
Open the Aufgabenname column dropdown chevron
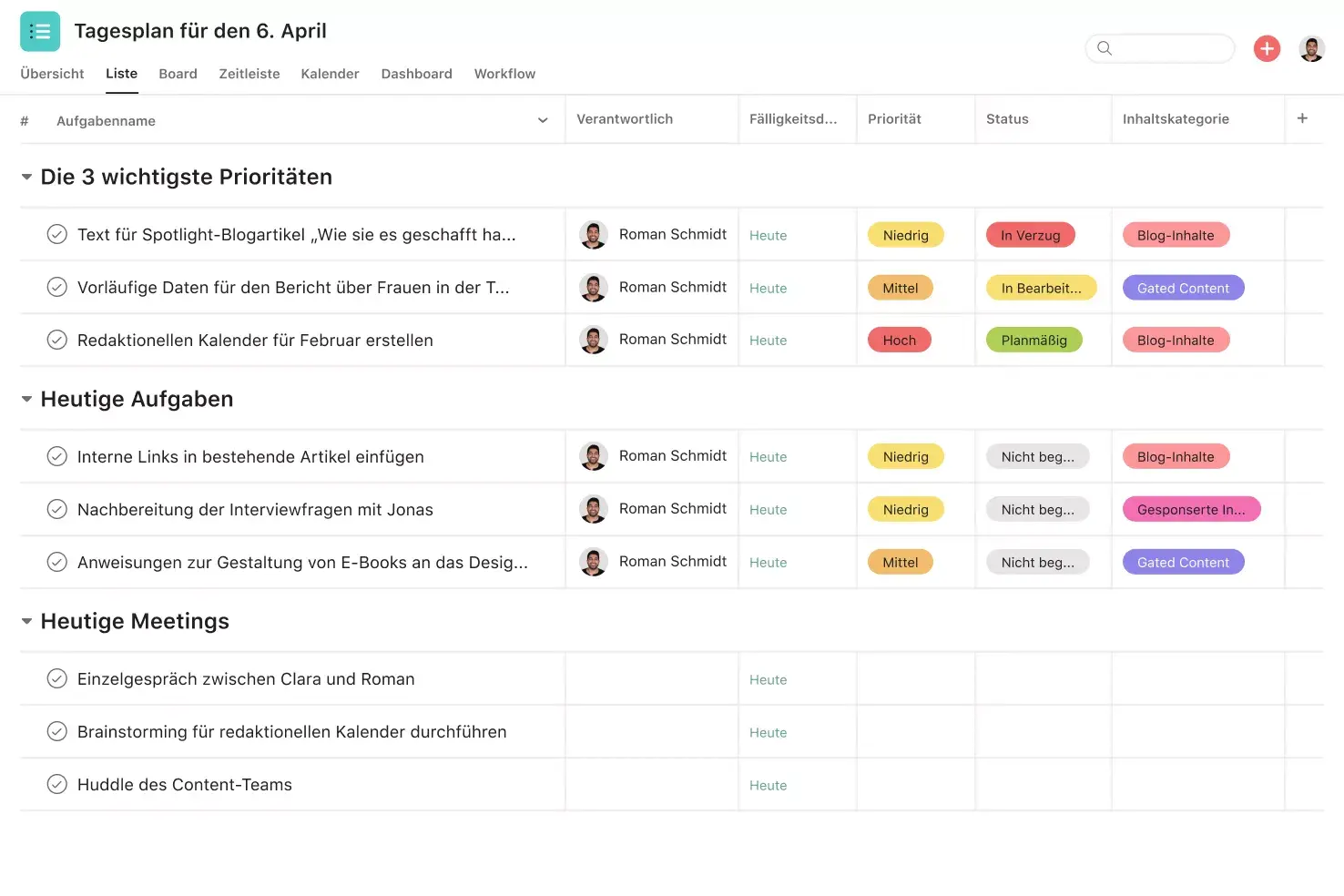click(543, 120)
